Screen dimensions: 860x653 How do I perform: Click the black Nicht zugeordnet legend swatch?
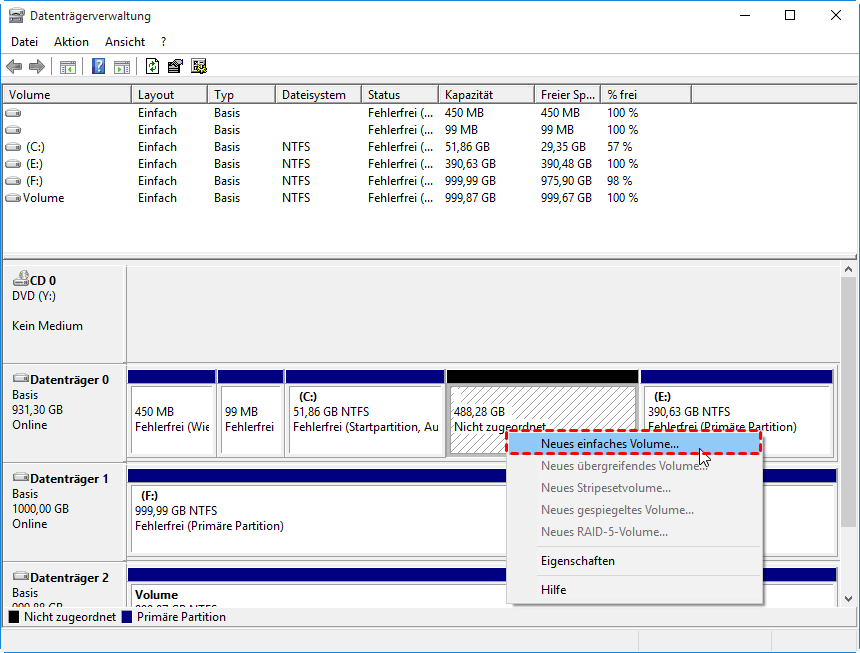14,617
